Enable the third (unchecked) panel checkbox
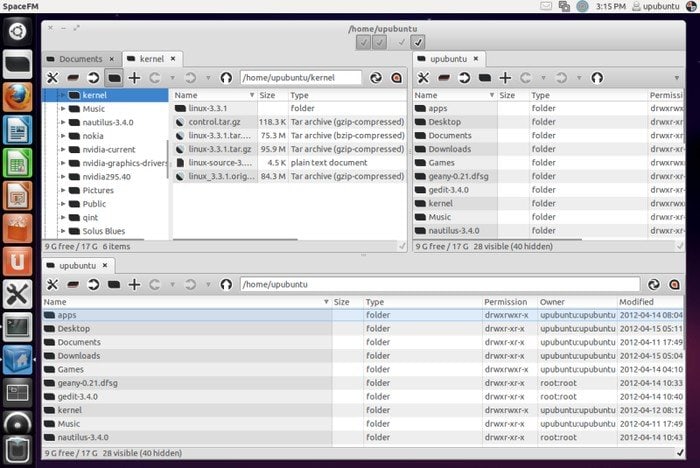Image resolution: width=700 pixels, height=468 pixels. point(401,42)
